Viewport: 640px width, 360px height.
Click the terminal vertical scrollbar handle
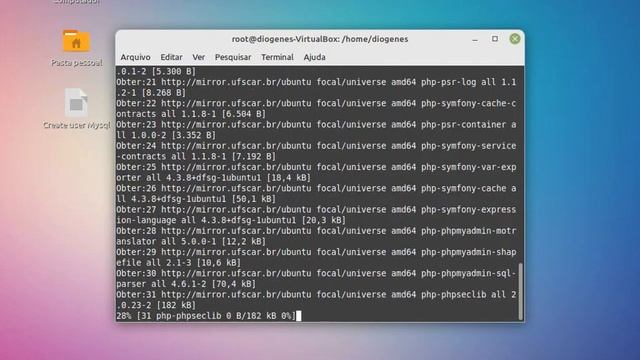point(520,291)
